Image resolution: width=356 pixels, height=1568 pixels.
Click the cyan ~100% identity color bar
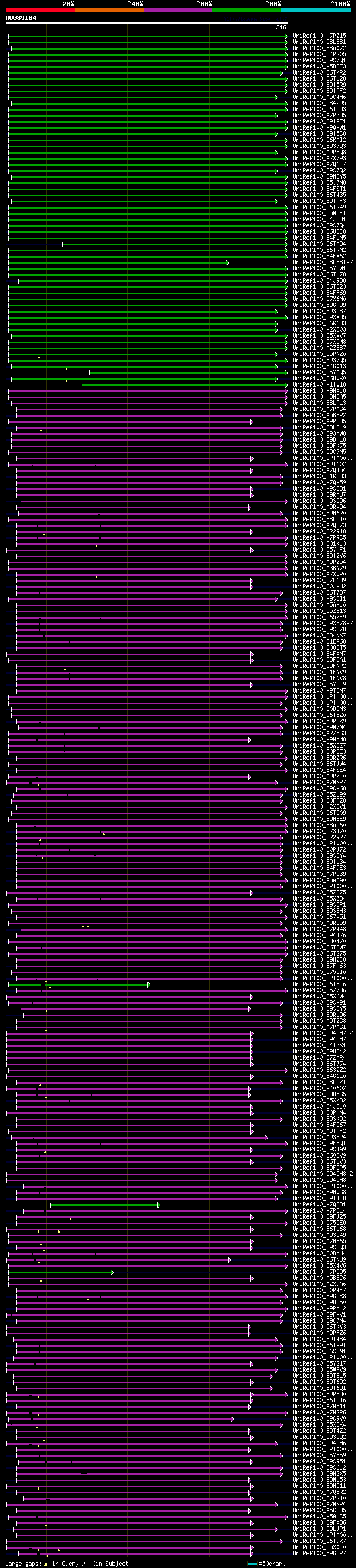click(x=316, y=10)
